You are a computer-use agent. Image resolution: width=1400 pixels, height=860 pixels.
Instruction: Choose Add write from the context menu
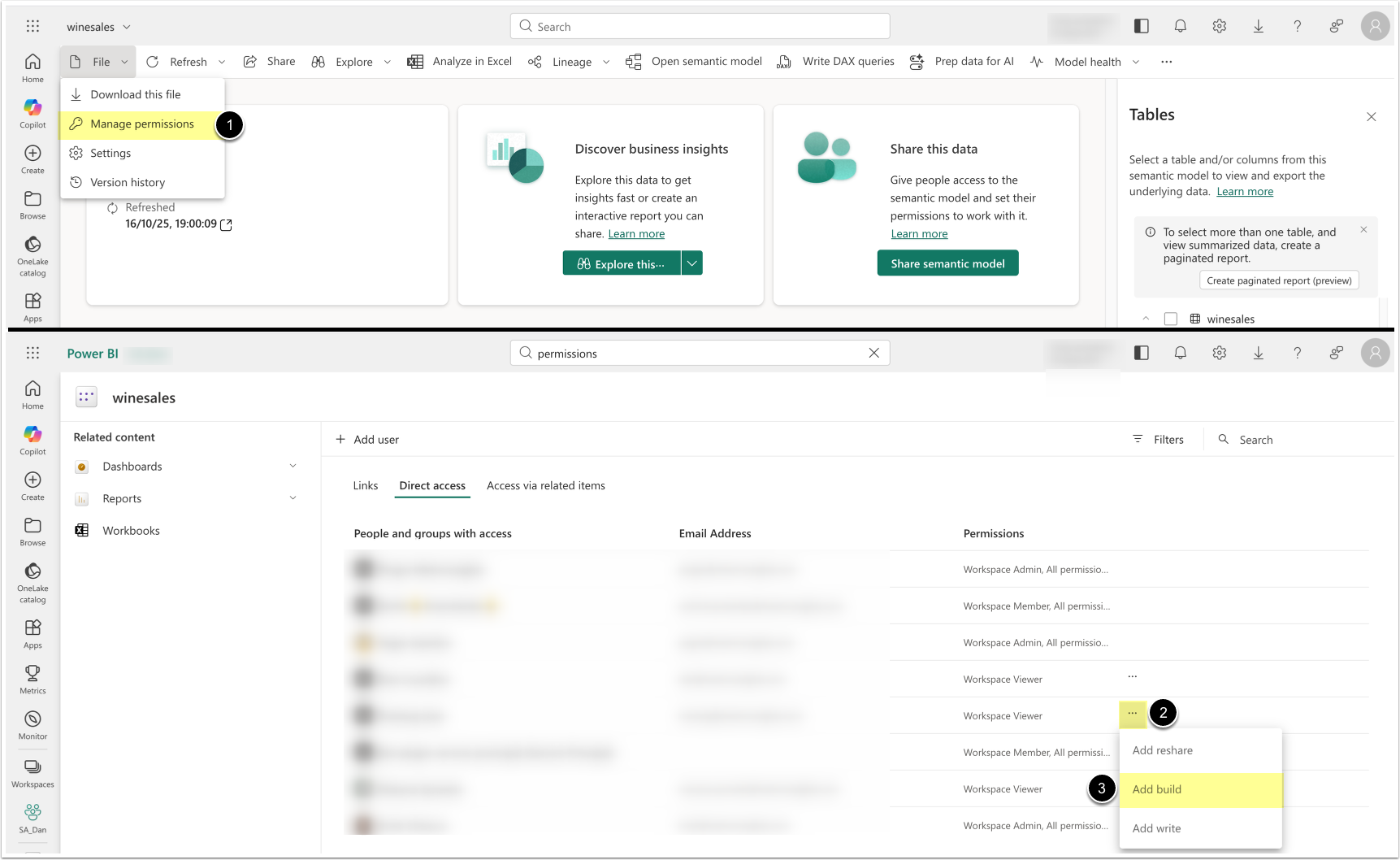pos(1200,828)
